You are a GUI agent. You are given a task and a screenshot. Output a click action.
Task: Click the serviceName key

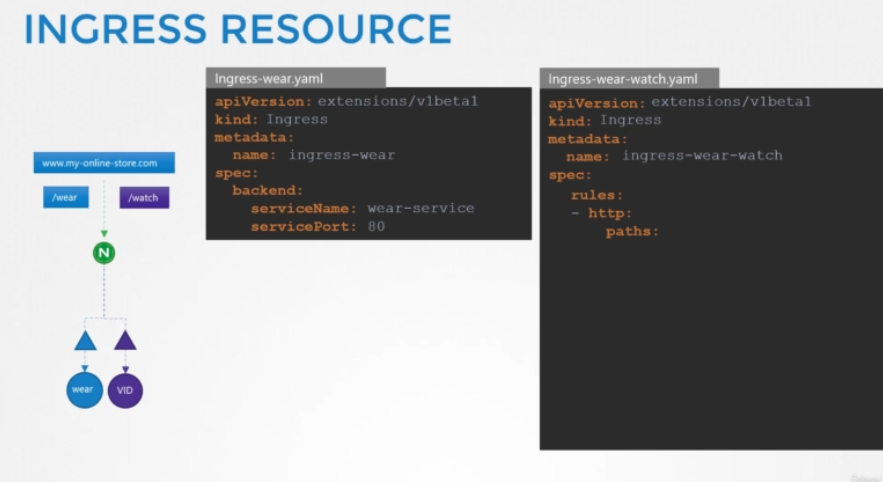point(304,209)
